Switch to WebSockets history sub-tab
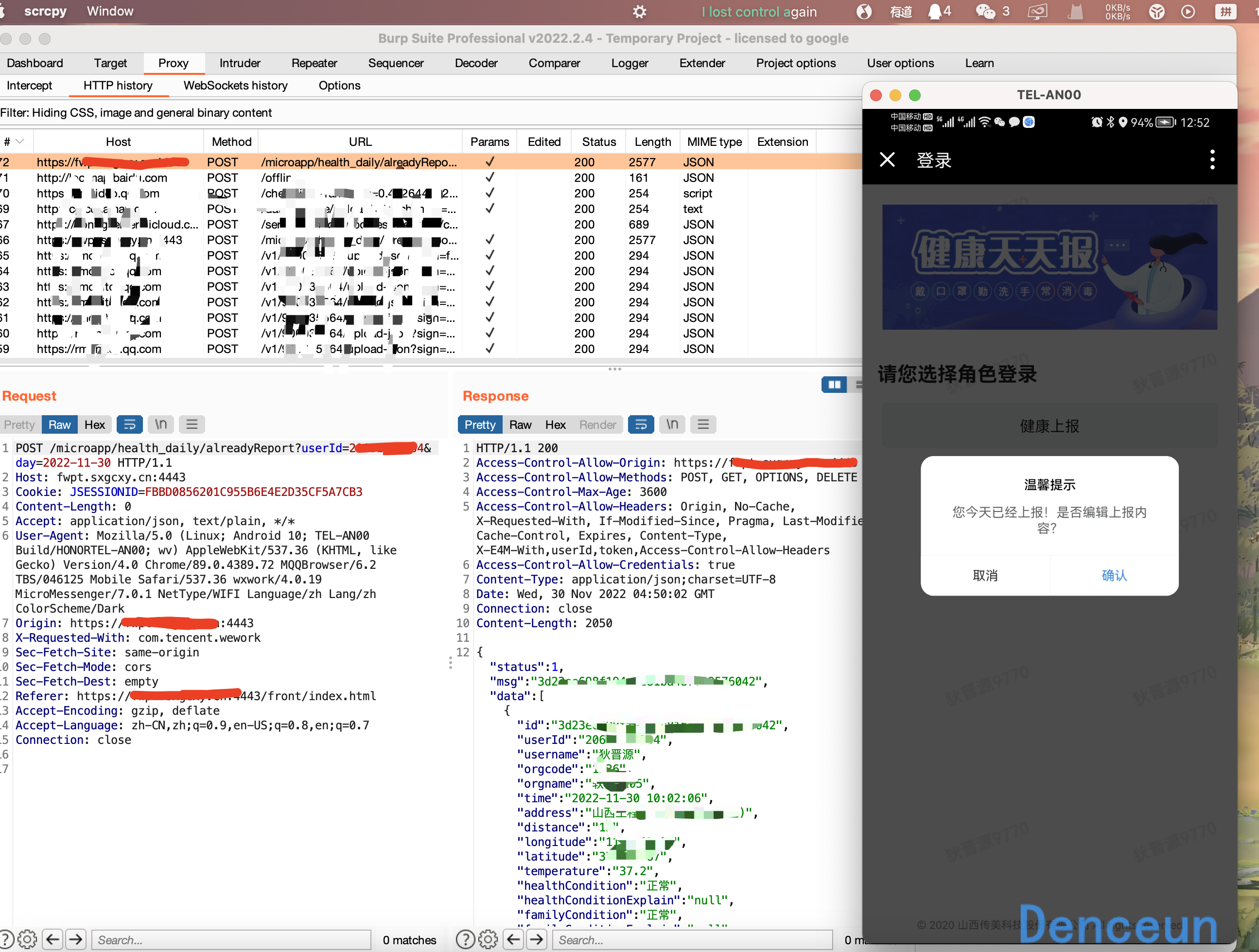The image size is (1259, 952). (x=235, y=86)
